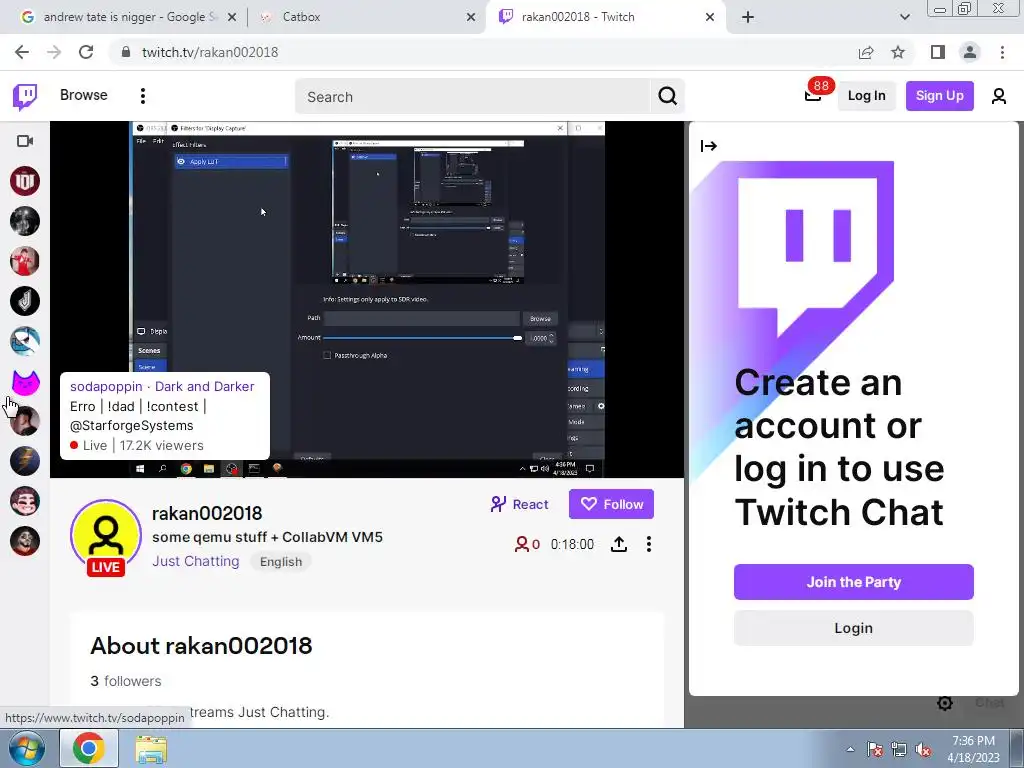This screenshot has width=1024, height=768.
Task: Click the Twitch logo home icon
Action: pyautogui.click(x=25, y=97)
